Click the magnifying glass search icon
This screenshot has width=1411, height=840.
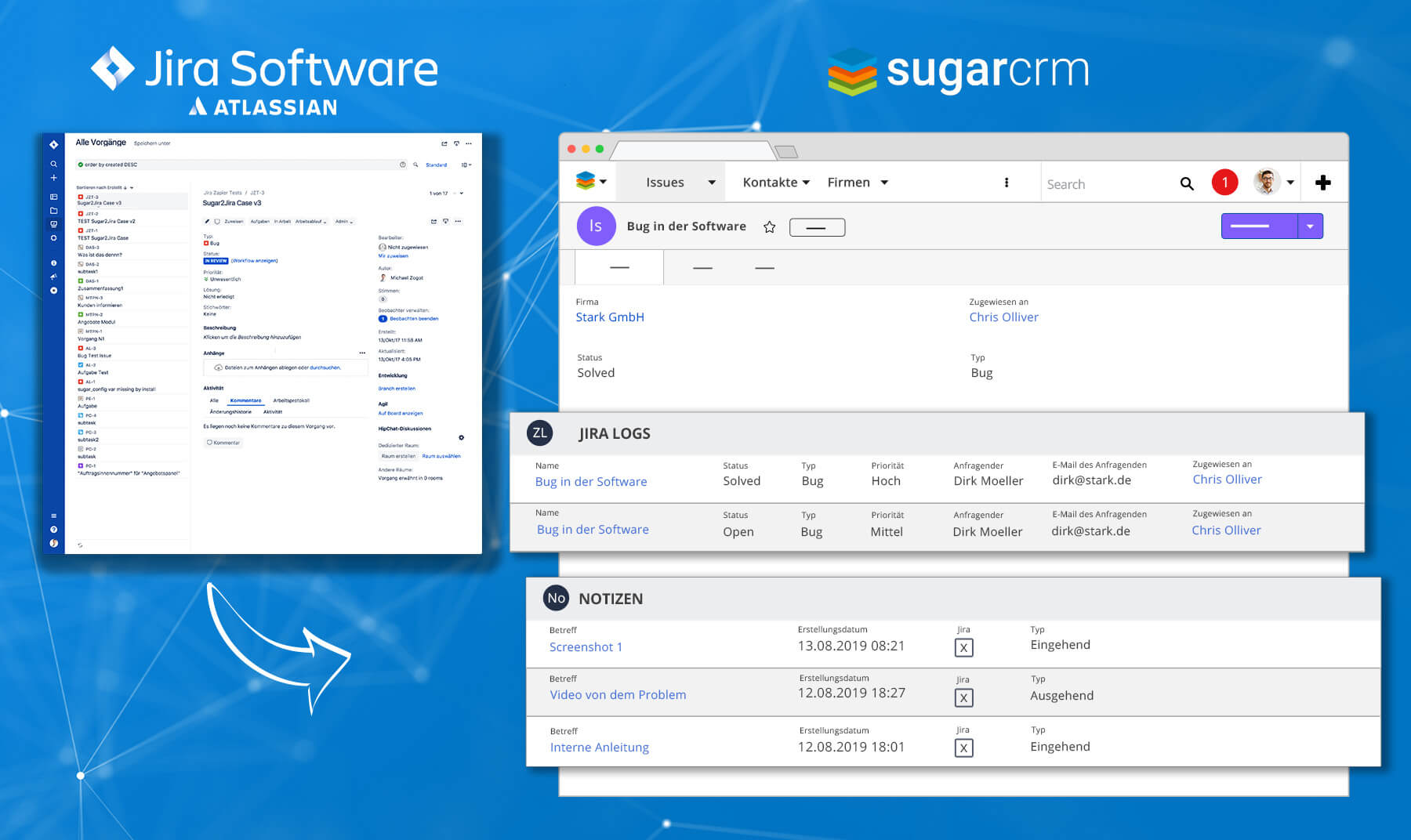[1187, 183]
